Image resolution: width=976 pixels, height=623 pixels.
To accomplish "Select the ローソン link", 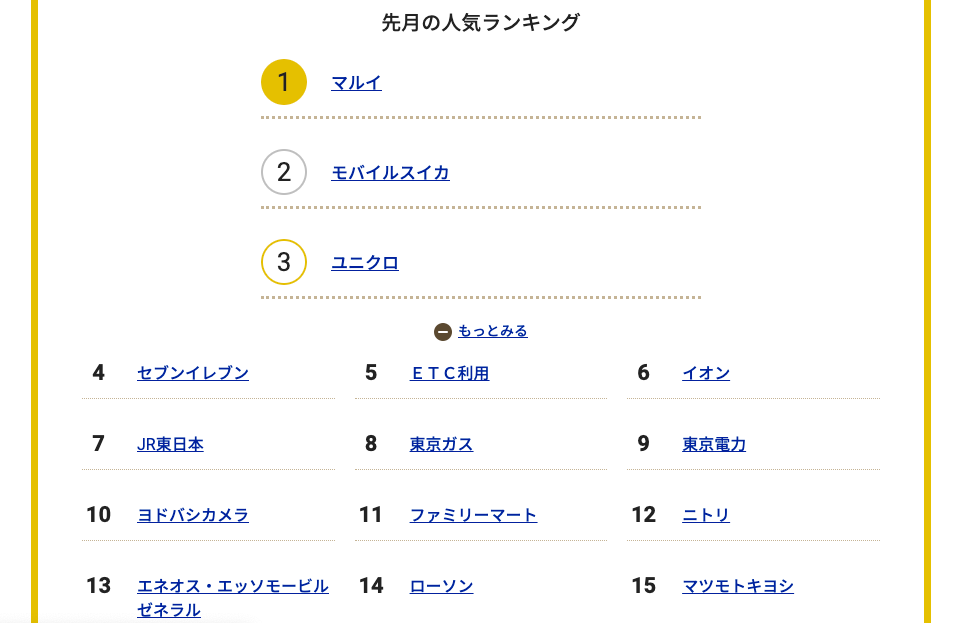I will (x=441, y=586).
